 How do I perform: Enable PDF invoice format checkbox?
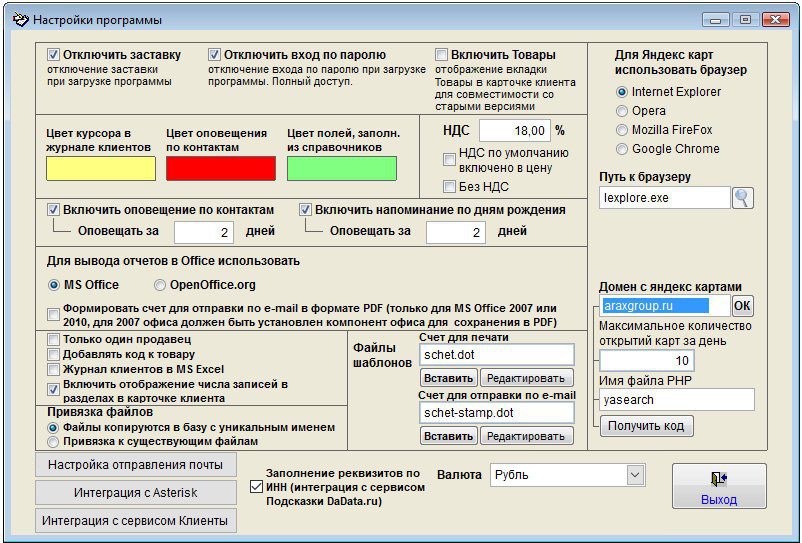[53, 314]
